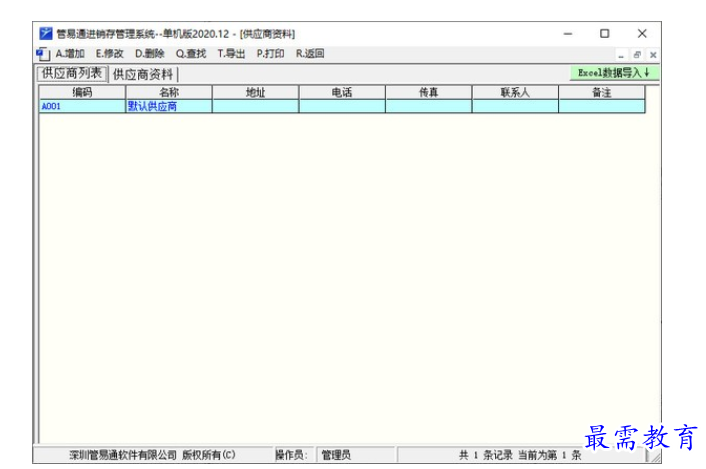706x469 pixels.
Task: Click the application logo icon in title bar
Action: pos(45,34)
